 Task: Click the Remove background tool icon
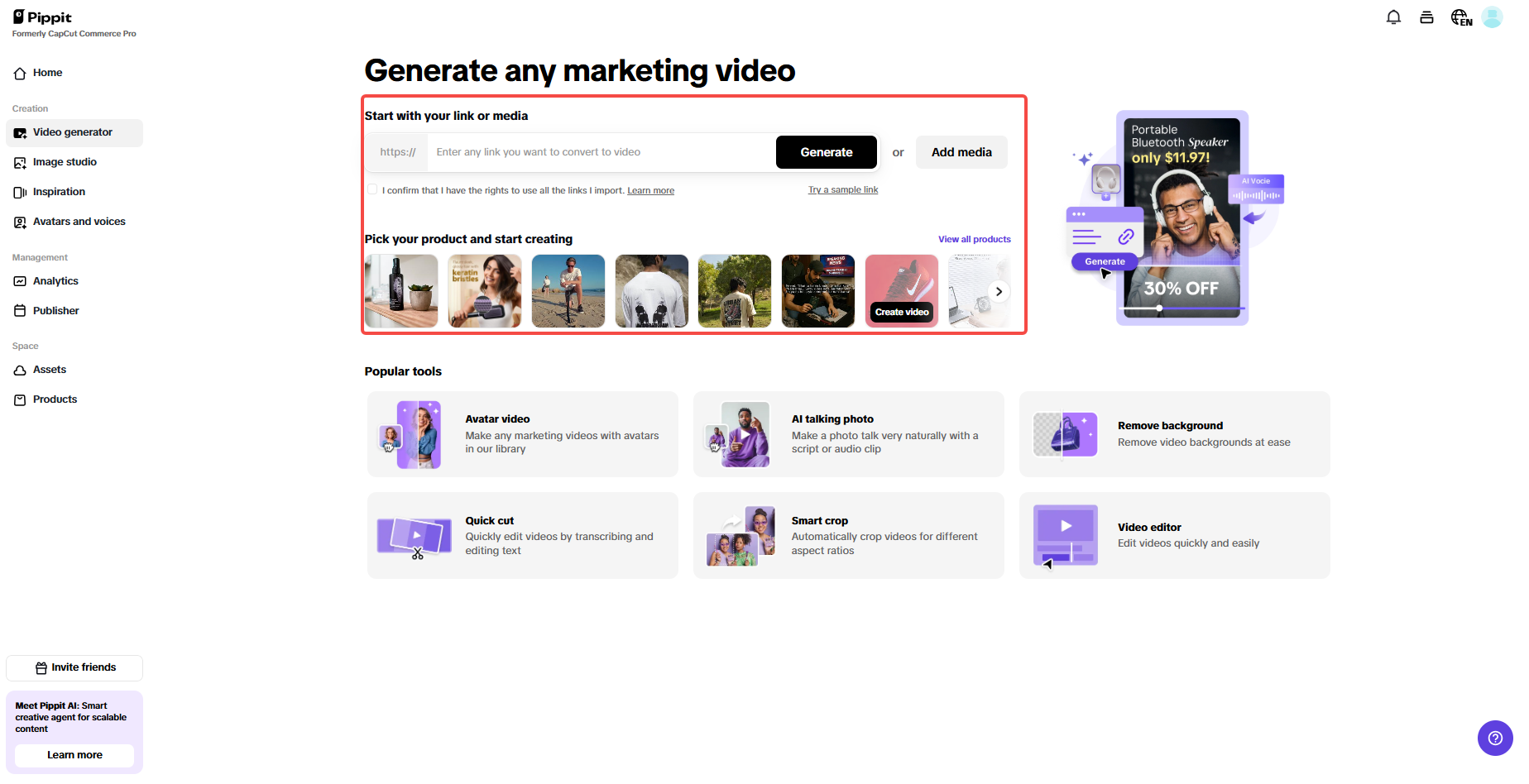(1065, 434)
